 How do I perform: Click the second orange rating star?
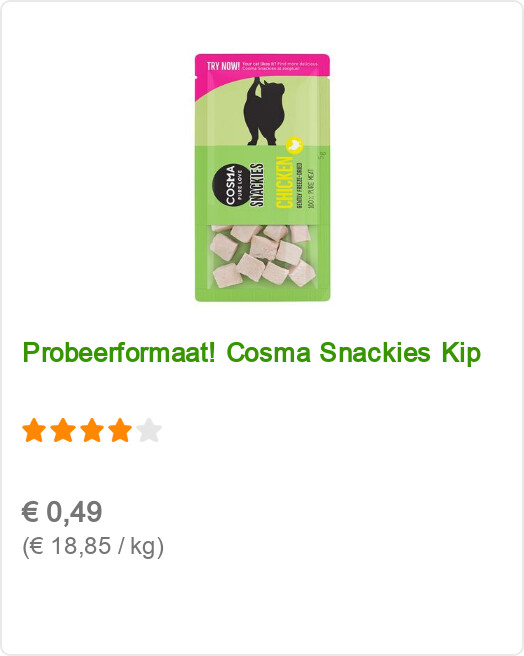pyautogui.click(x=63, y=430)
